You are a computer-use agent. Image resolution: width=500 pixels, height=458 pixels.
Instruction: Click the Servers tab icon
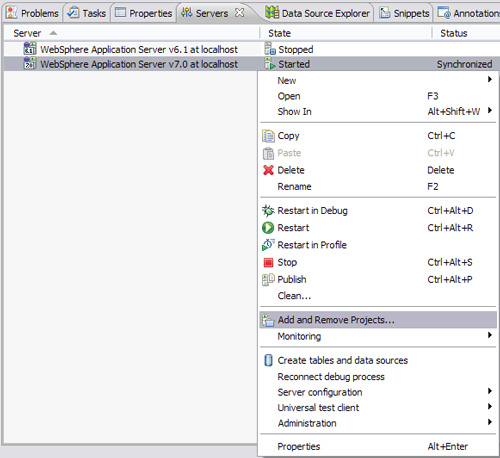tap(187, 13)
